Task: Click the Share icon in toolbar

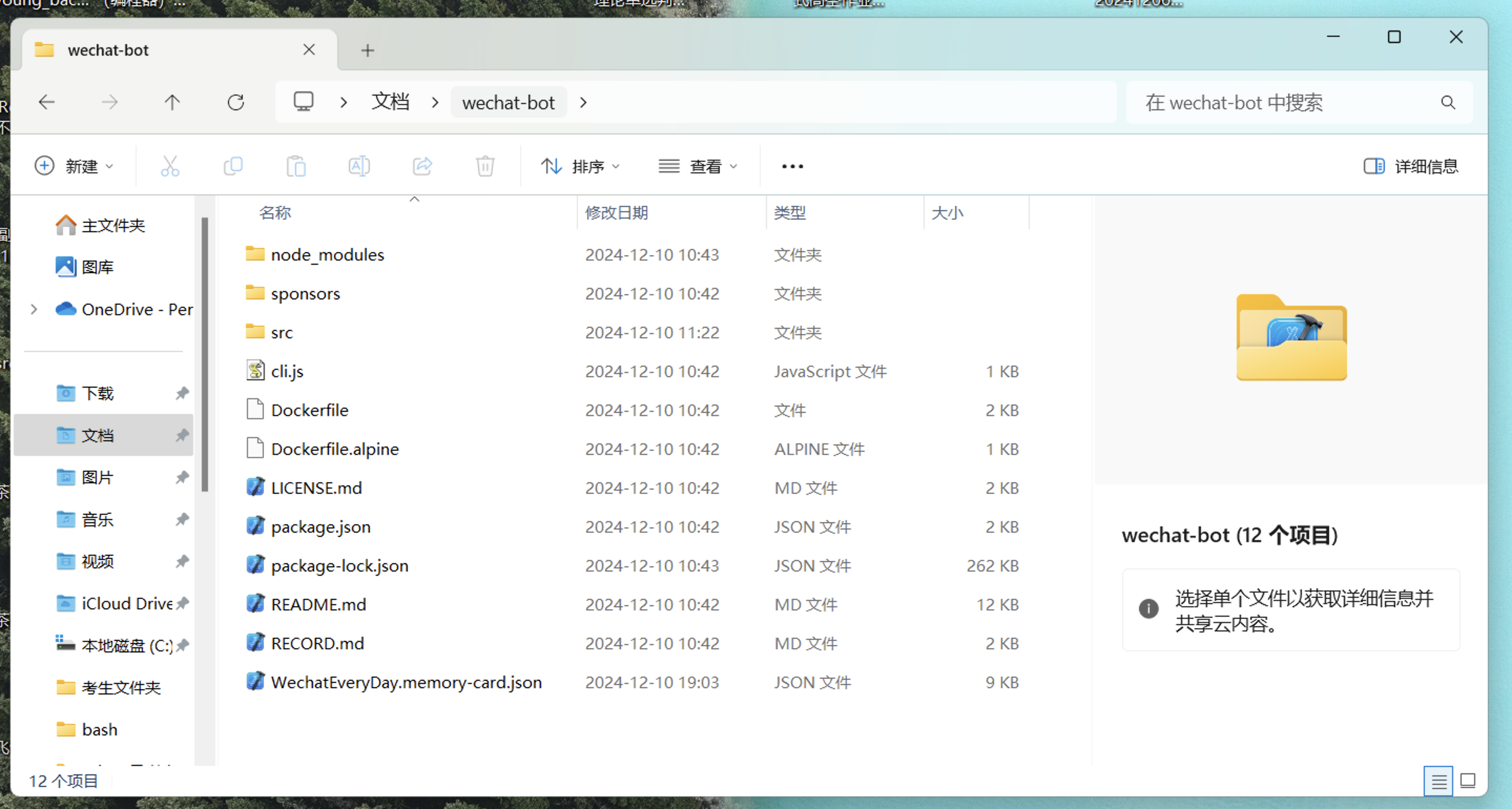Action: coord(422,166)
